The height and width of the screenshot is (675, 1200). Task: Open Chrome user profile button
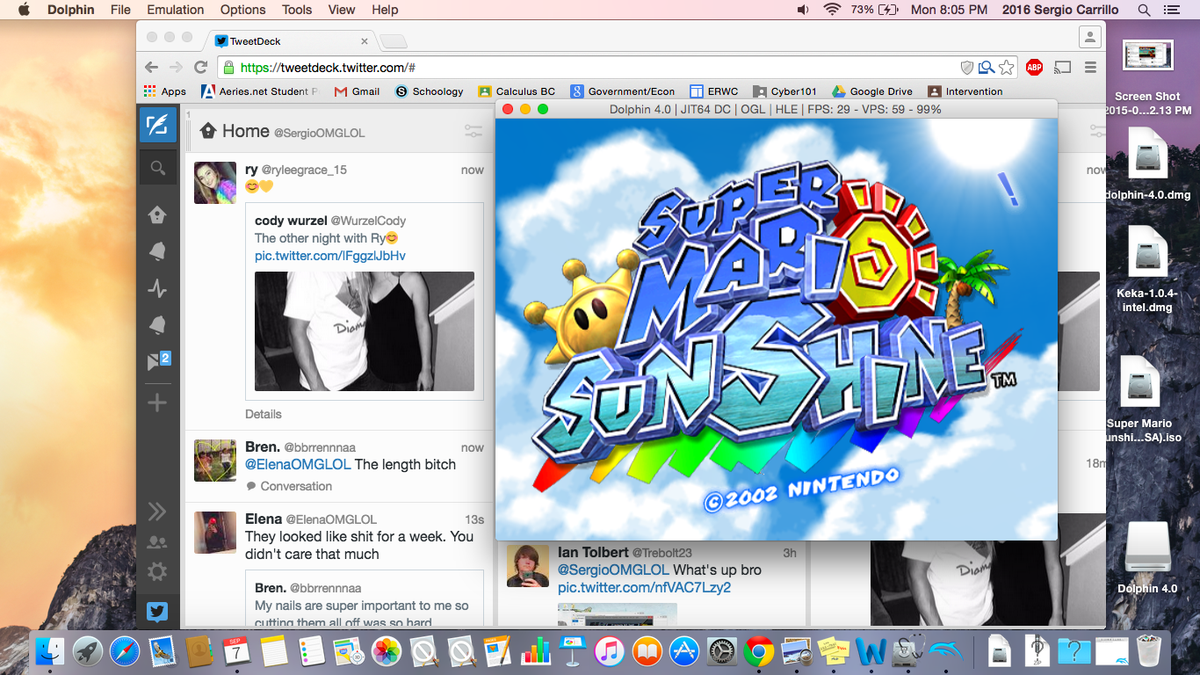1090,37
